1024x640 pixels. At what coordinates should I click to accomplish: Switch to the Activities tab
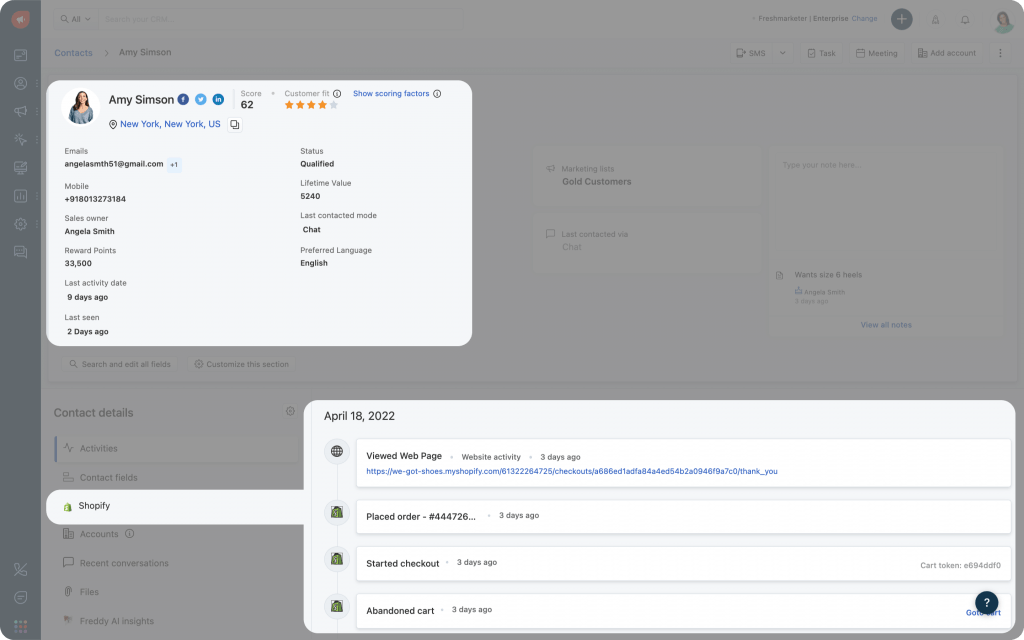(x=98, y=448)
